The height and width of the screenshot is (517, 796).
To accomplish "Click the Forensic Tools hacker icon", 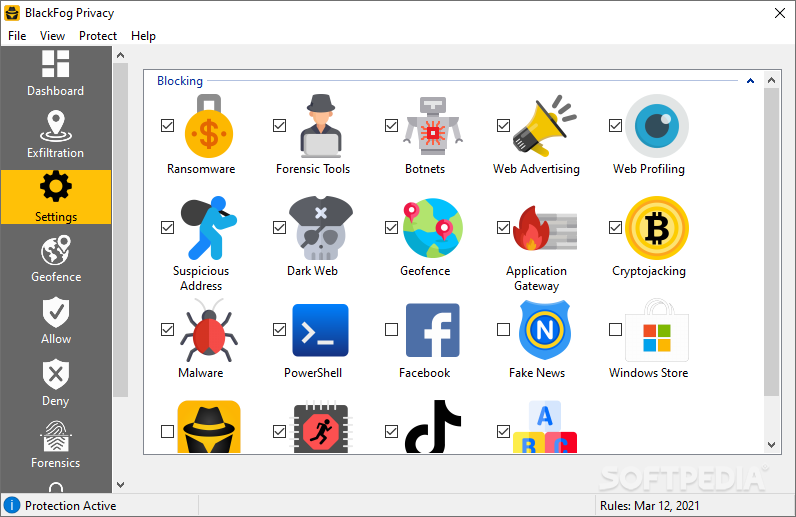I will (320, 126).
